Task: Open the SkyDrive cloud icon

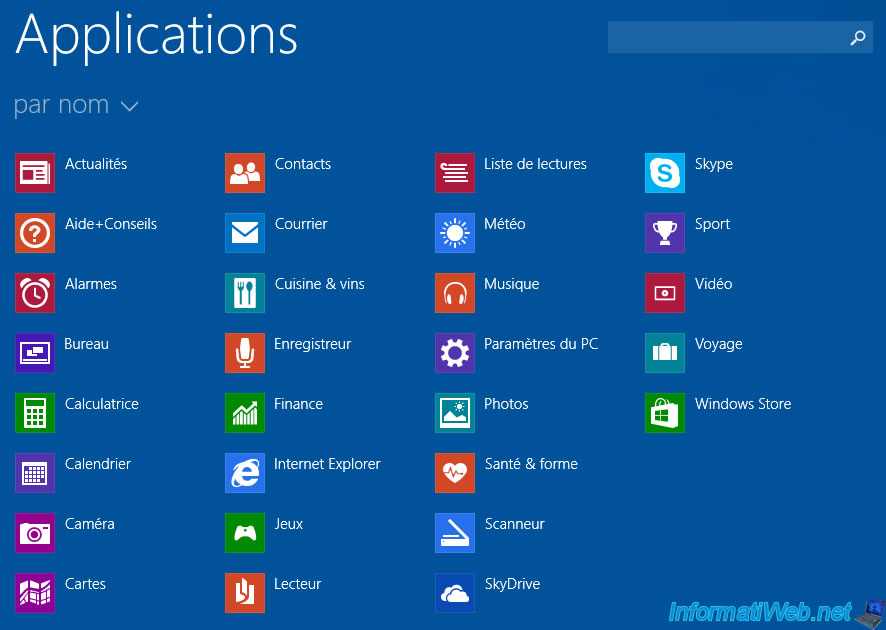Action: pos(455,593)
